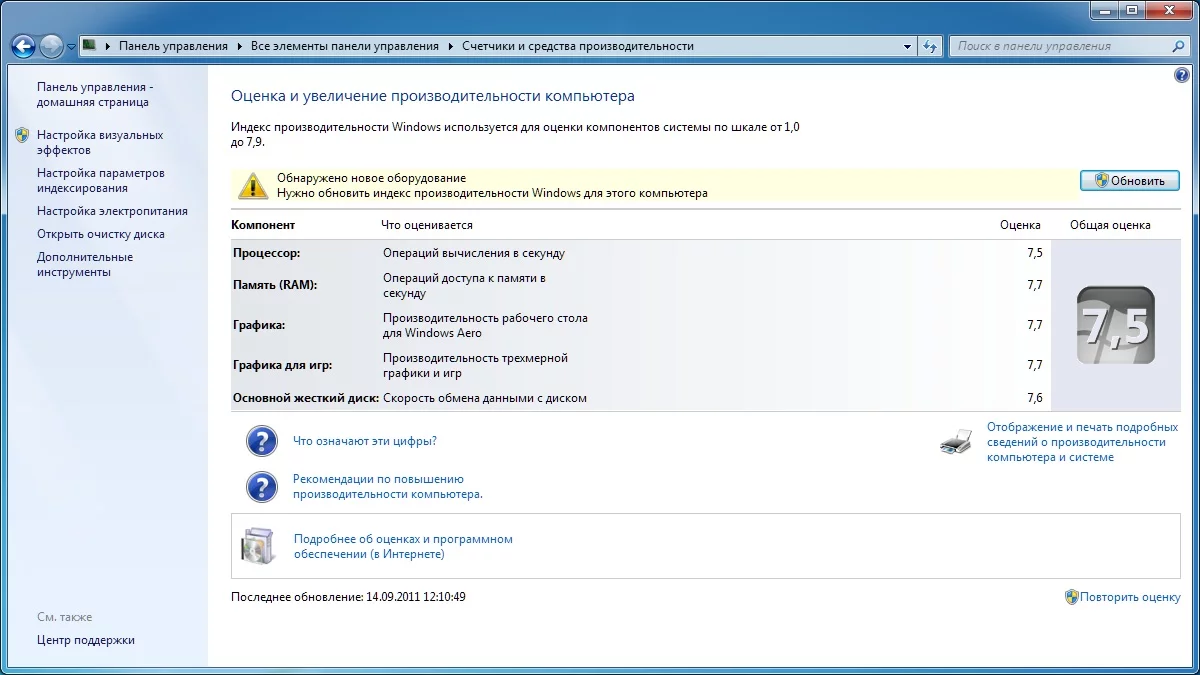Click the magnifier search icon
The height and width of the screenshot is (675, 1200).
click(1178, 46)
